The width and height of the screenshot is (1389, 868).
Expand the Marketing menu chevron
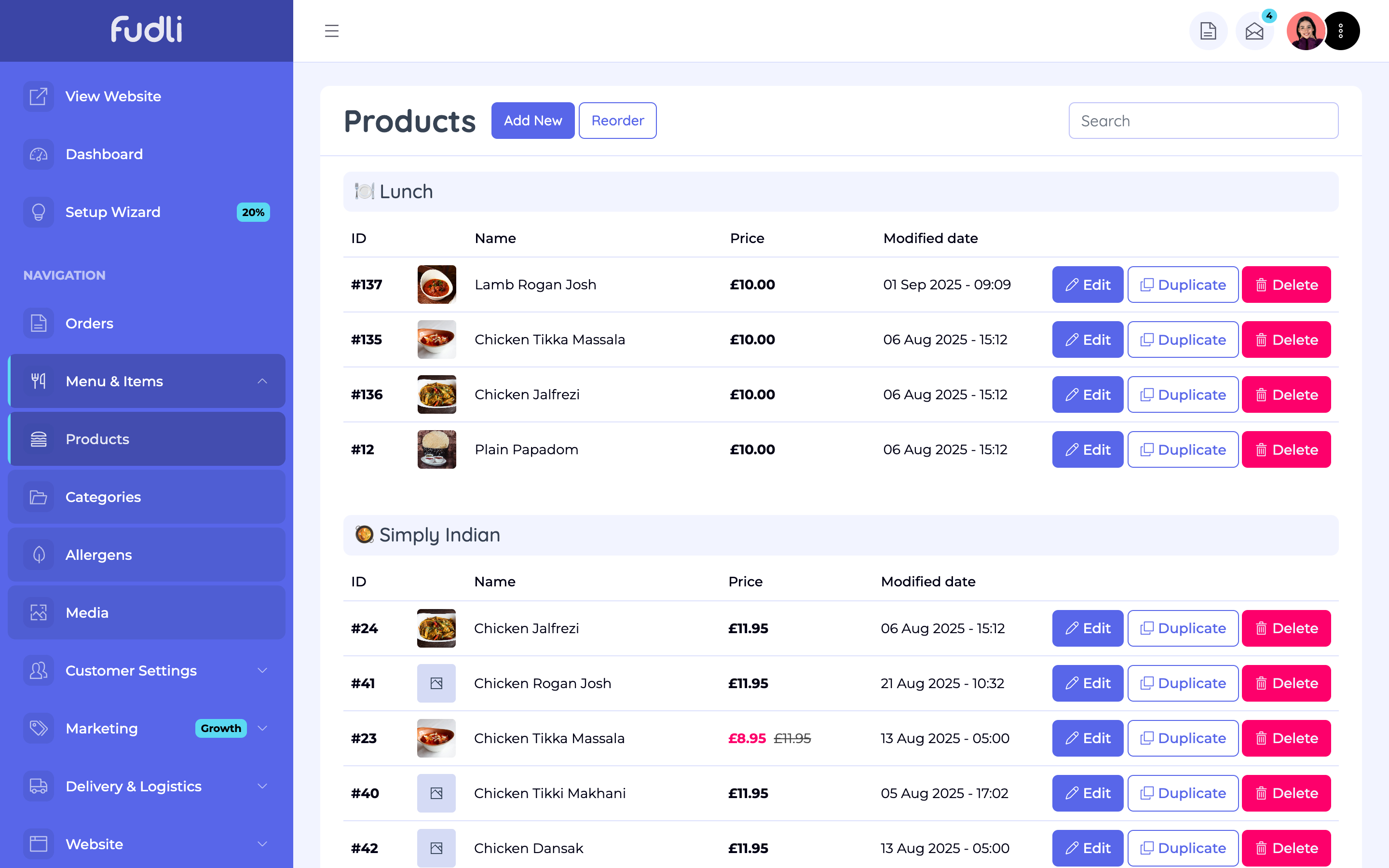pos(262,729)
